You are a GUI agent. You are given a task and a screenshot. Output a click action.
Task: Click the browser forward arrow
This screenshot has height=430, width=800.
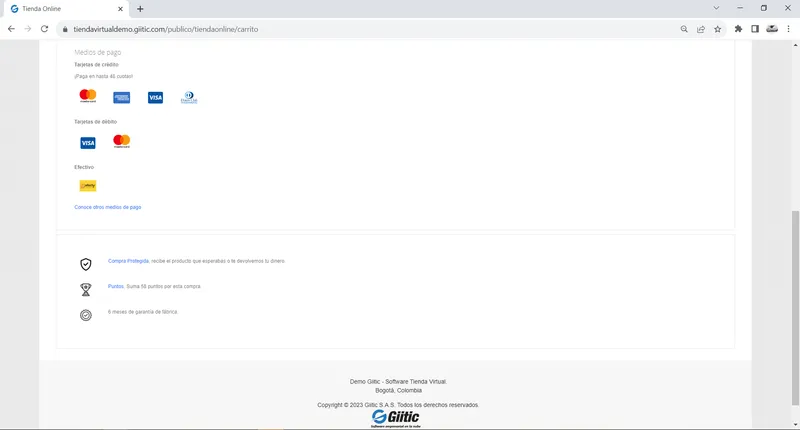[x=28, y=29]
